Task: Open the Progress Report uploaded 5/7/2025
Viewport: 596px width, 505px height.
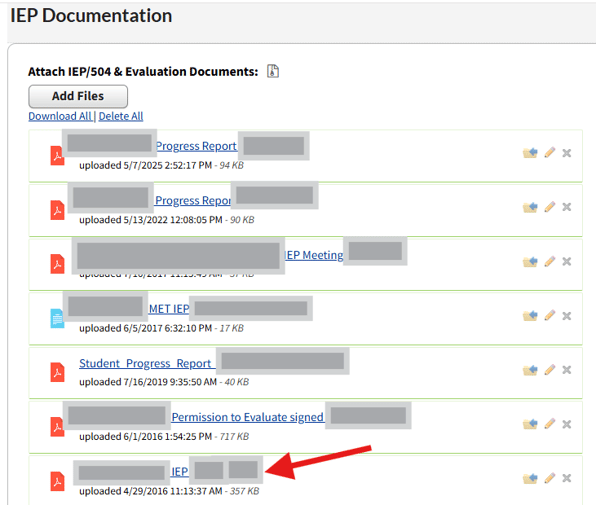Action: click(x=197, y=146)
